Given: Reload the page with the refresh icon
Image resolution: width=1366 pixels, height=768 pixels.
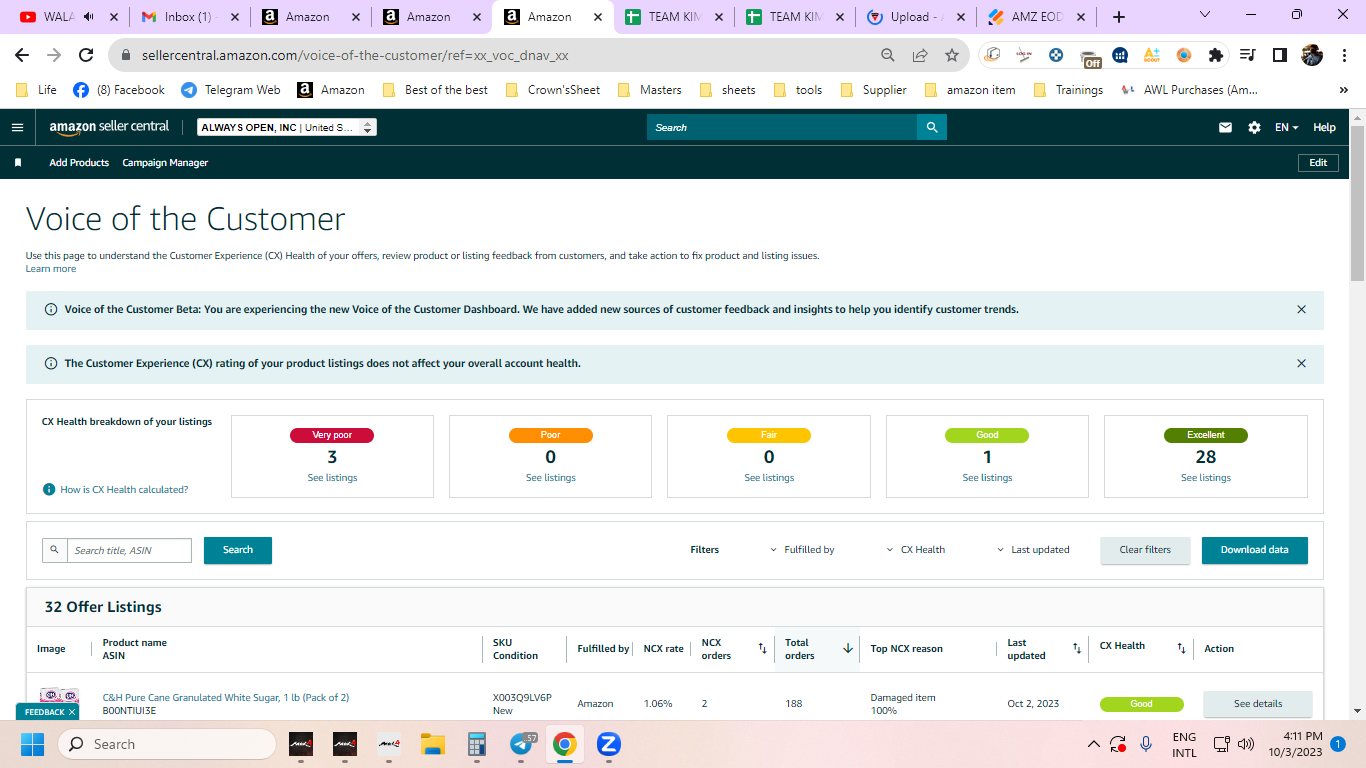Looking at the screenshot, I should tap(86, 55).
